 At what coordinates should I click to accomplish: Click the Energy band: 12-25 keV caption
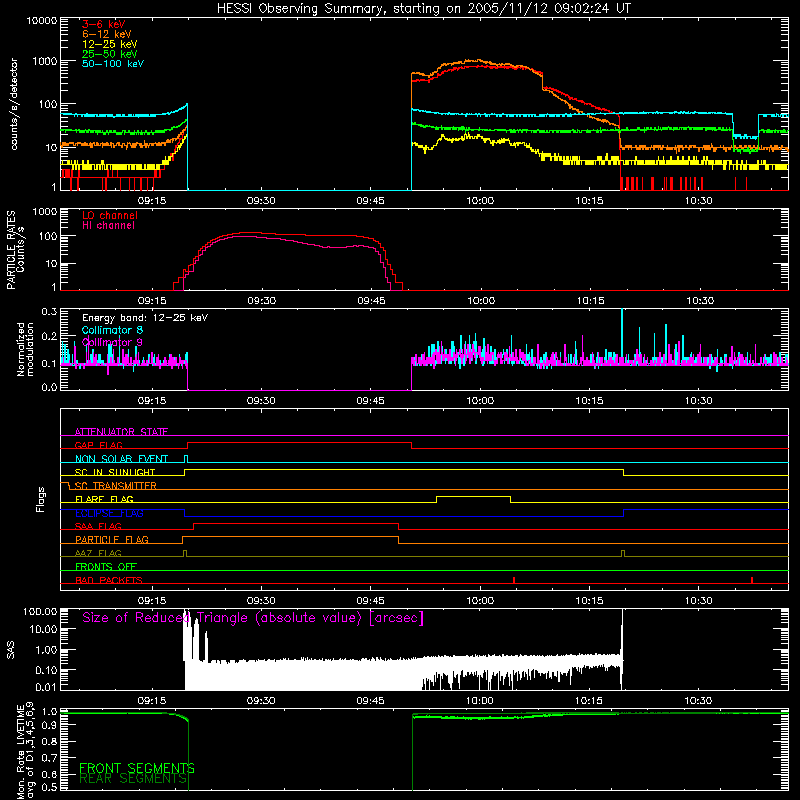145,318
